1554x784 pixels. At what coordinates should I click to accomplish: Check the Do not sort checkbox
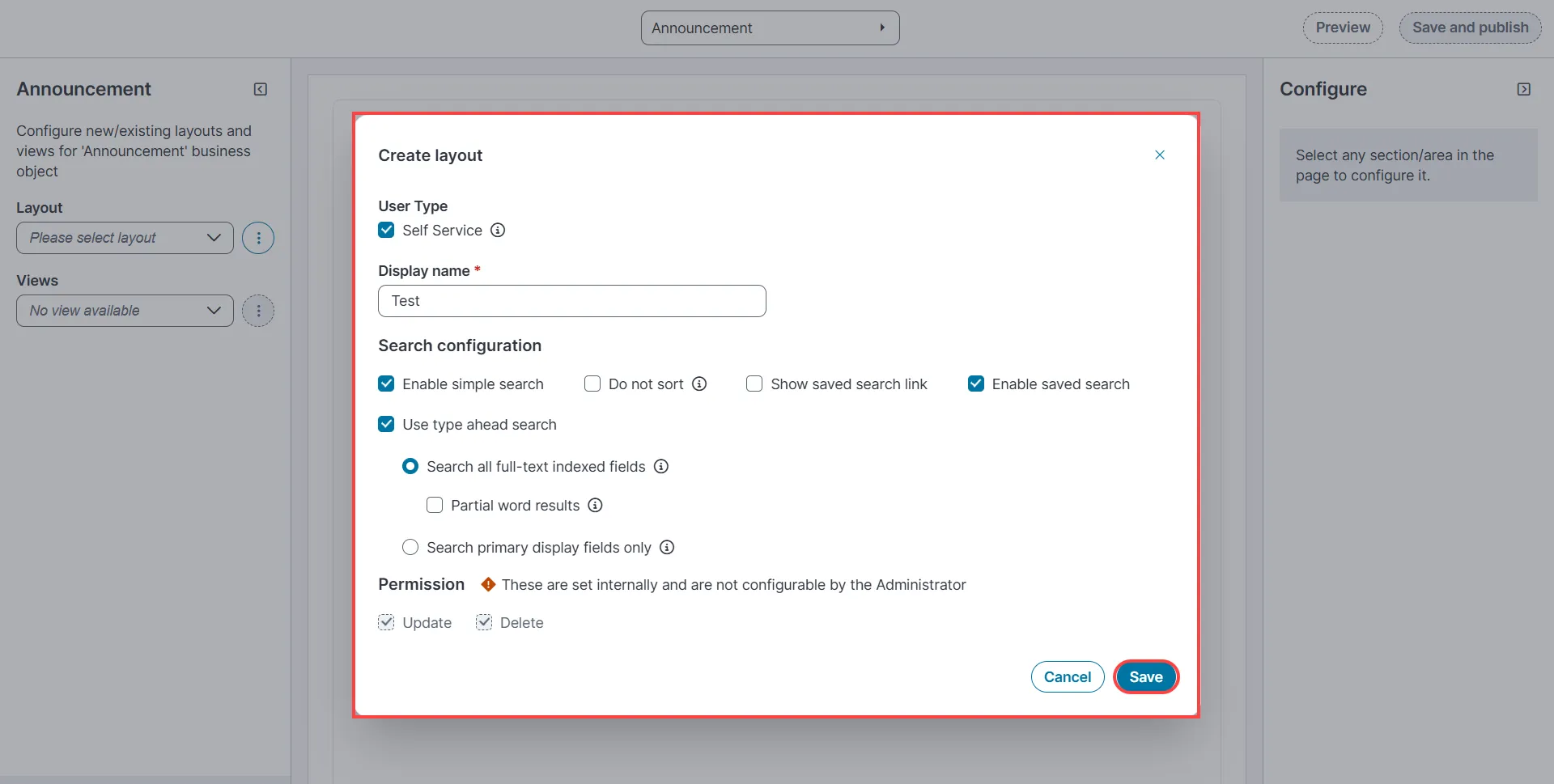[592, 384]
